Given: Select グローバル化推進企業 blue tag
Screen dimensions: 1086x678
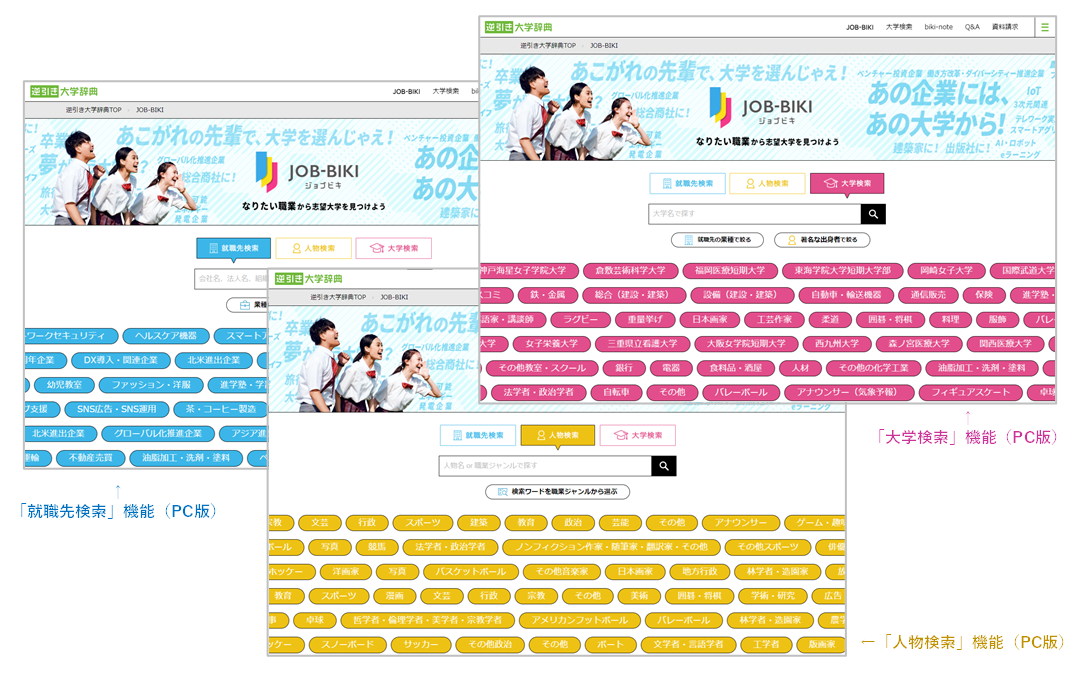Looking at the screenshot, I should 158,434.
